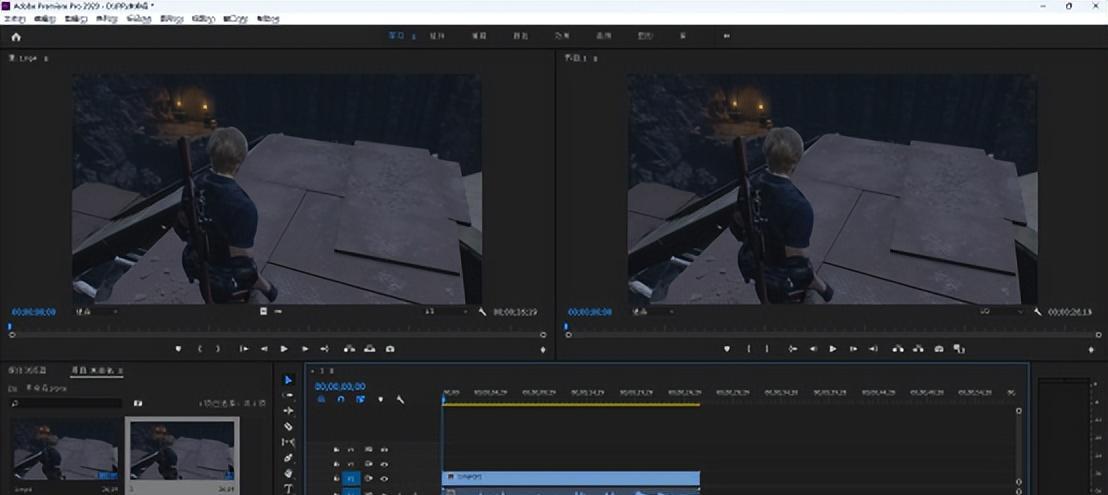Open Source monitor button editor plus
1108x495 pixels.
[x=543, y=350]
